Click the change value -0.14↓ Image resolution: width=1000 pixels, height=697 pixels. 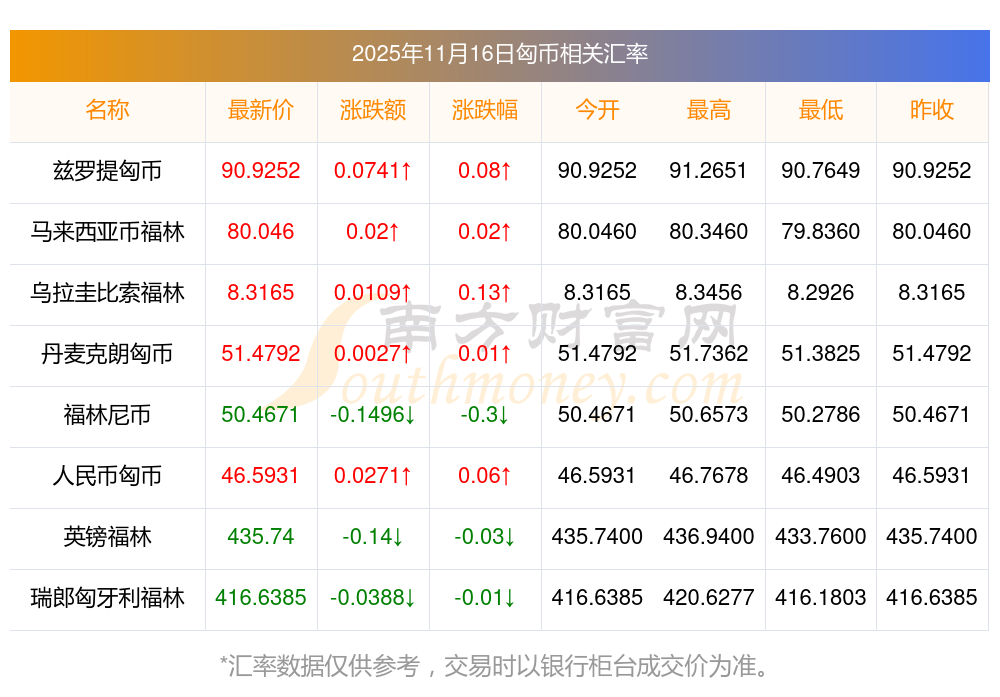[x=373, y=536]
